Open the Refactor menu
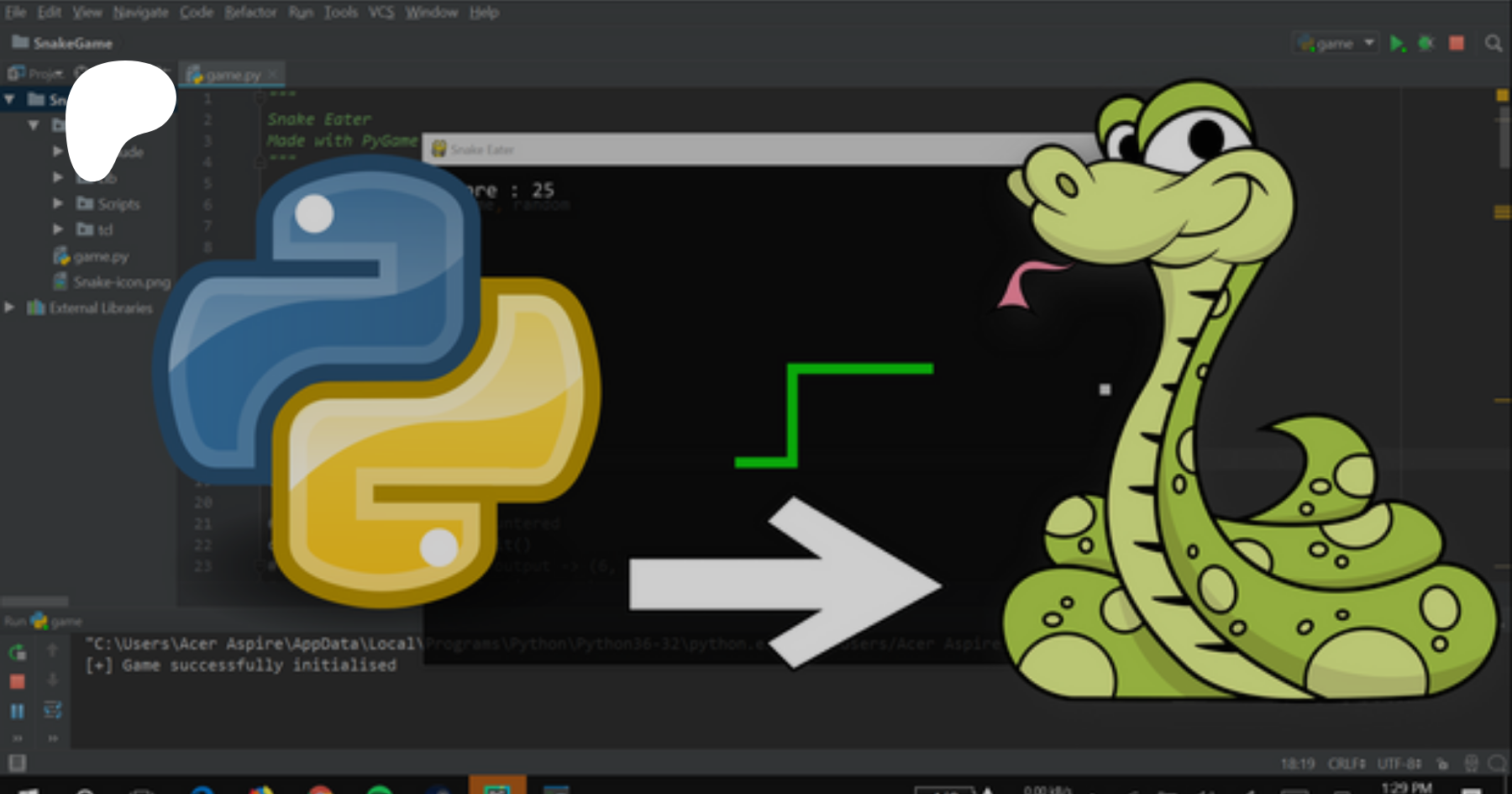1512x794 pixels. pos(250,13)
